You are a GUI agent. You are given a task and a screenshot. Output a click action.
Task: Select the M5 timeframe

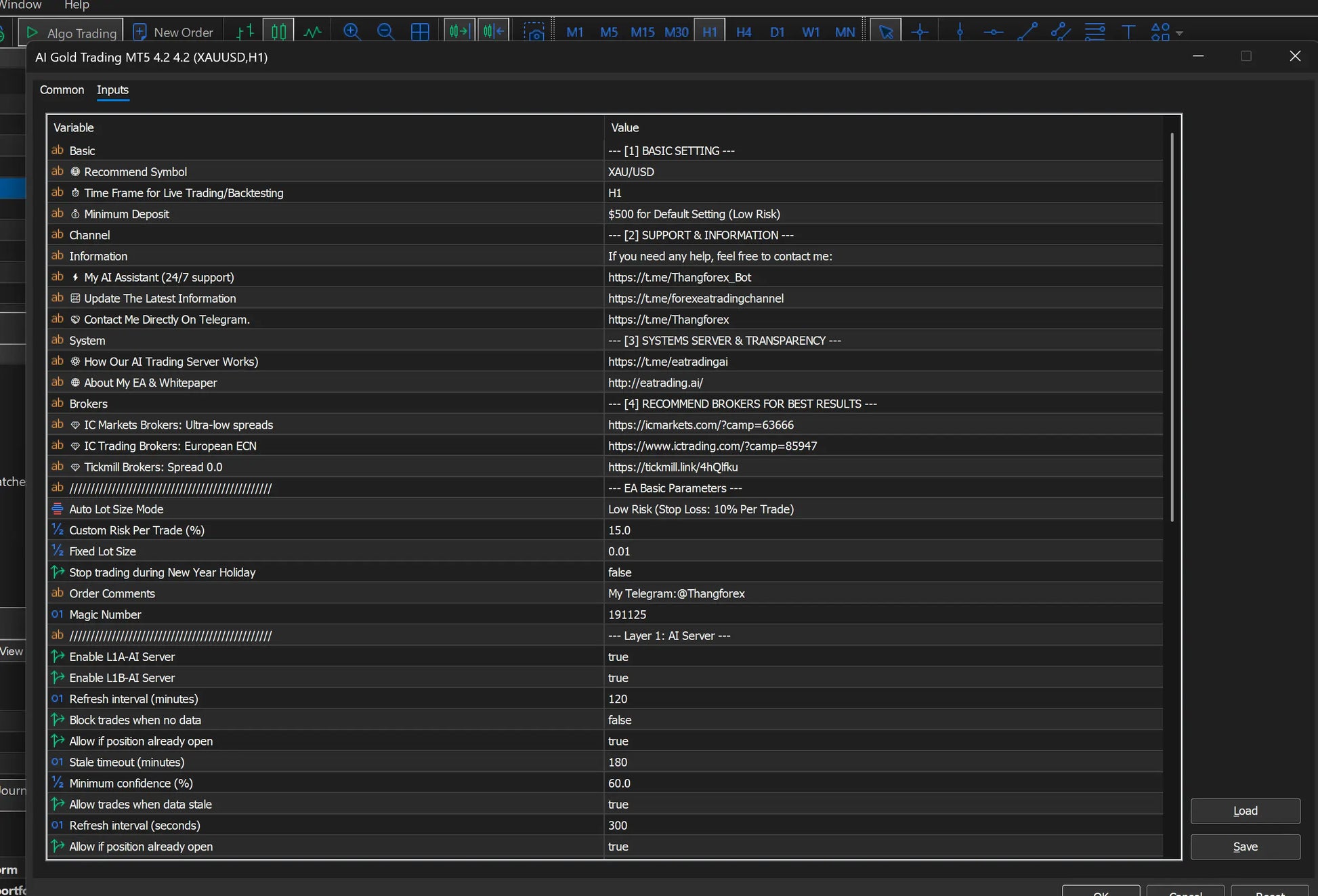[609, 32]
